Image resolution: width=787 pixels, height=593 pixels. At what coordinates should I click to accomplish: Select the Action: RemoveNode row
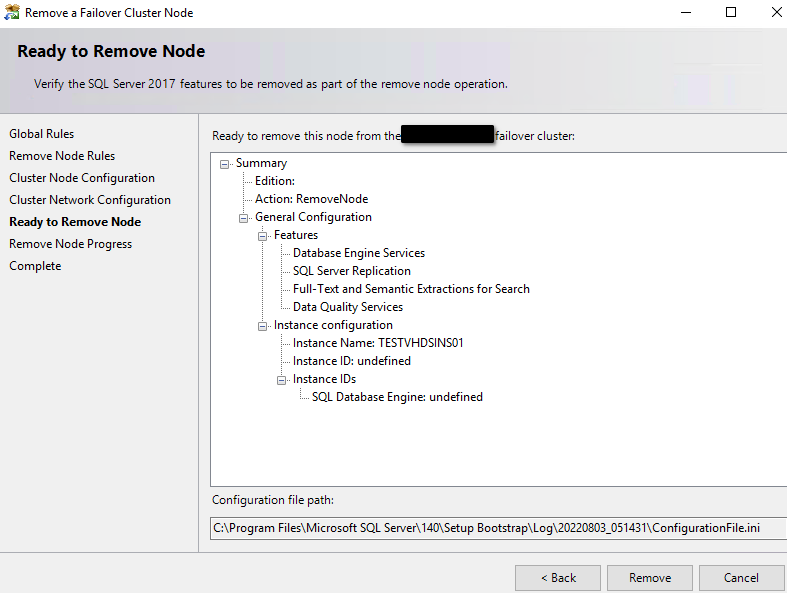[x=311, y=199]
